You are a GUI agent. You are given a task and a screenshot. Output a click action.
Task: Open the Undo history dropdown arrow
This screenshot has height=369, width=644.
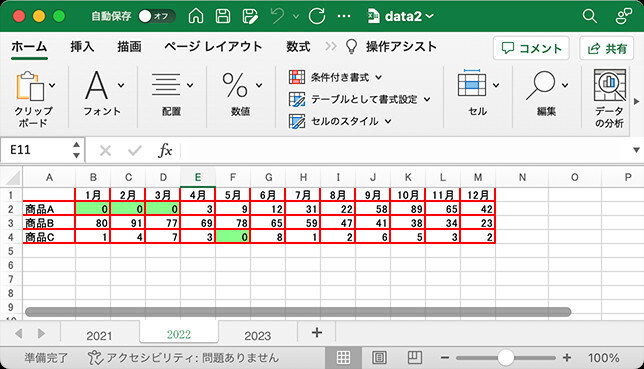click(296, 16)
